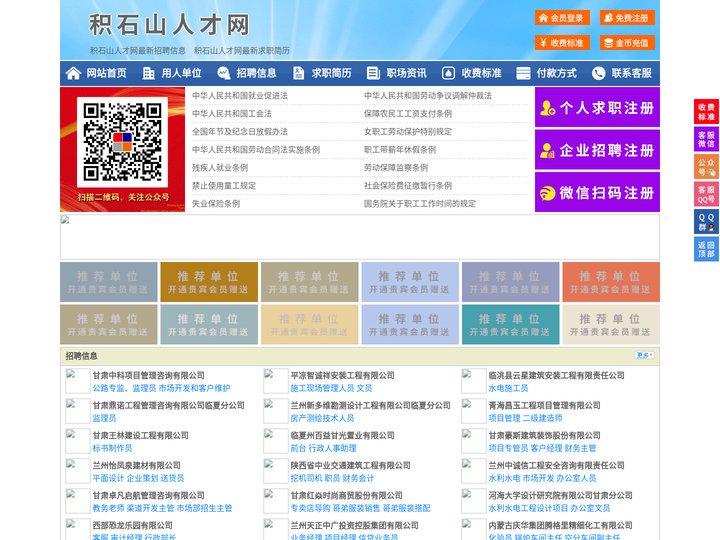The width and height of the screenshot is (720, 540).
Task: Open 失业保险条例 link
Action: [216, 203]
